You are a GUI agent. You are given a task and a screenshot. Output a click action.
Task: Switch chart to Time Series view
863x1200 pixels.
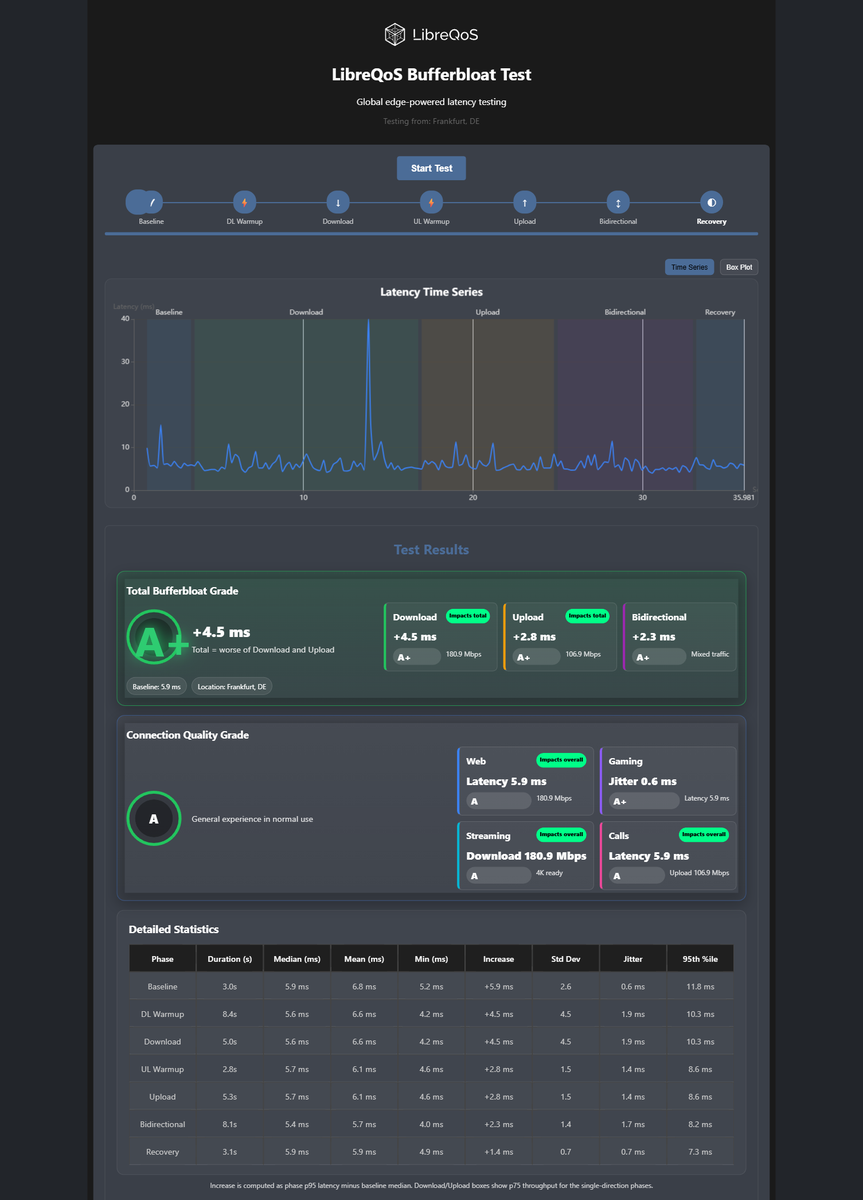[689, 267]
